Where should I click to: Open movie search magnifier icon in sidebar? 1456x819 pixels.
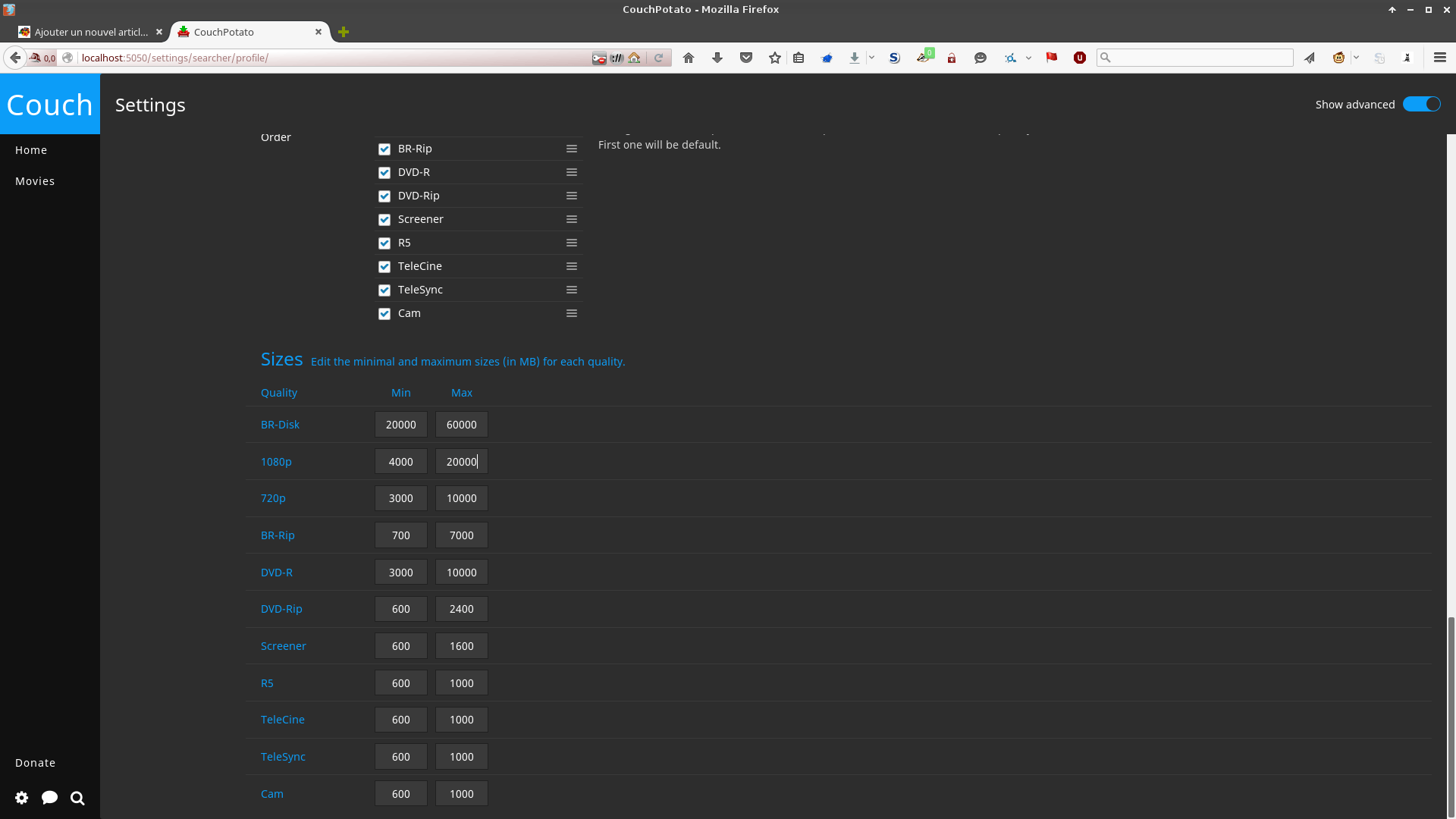coord(77,798)
